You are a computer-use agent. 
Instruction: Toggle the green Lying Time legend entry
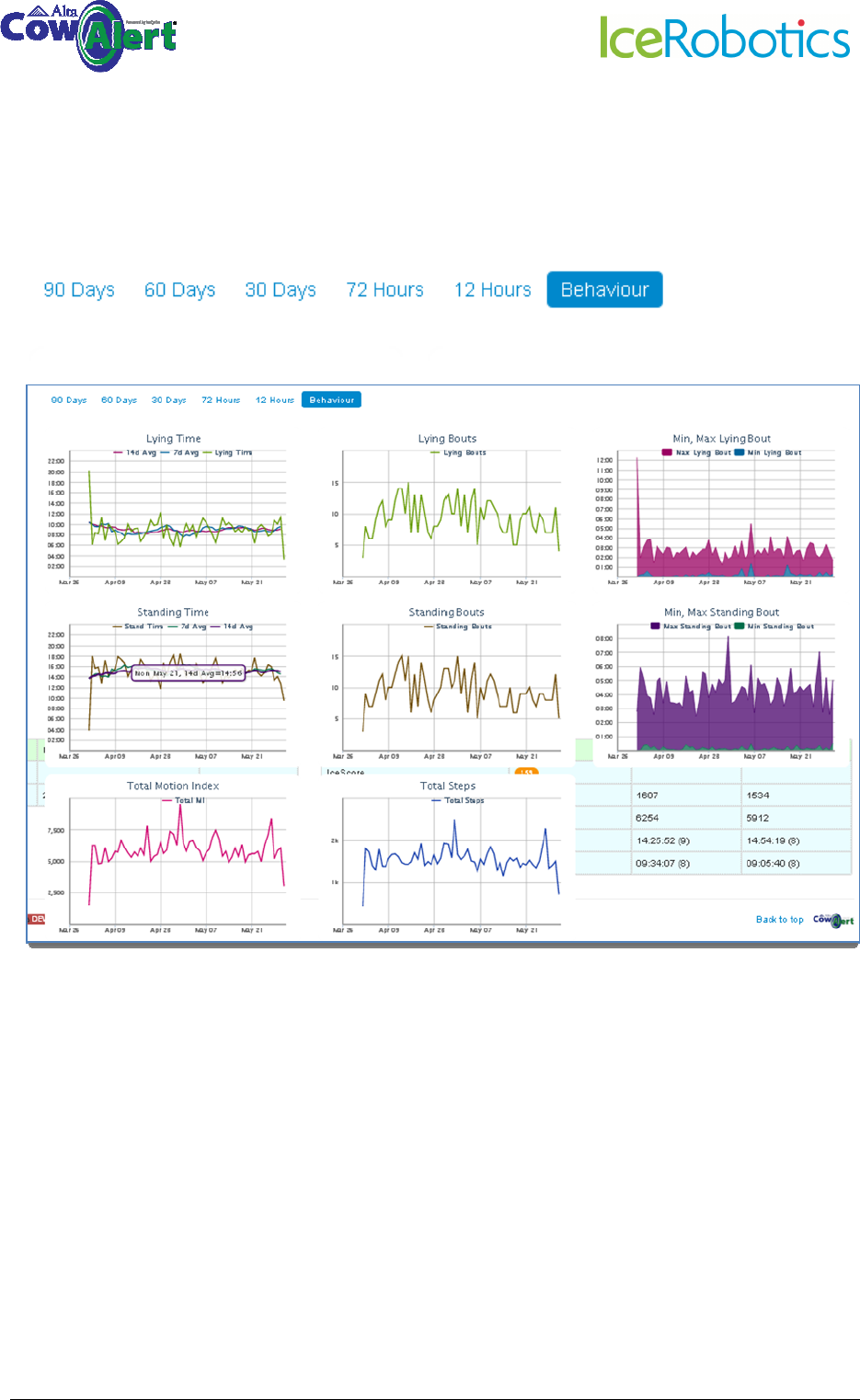coord(228,453)
